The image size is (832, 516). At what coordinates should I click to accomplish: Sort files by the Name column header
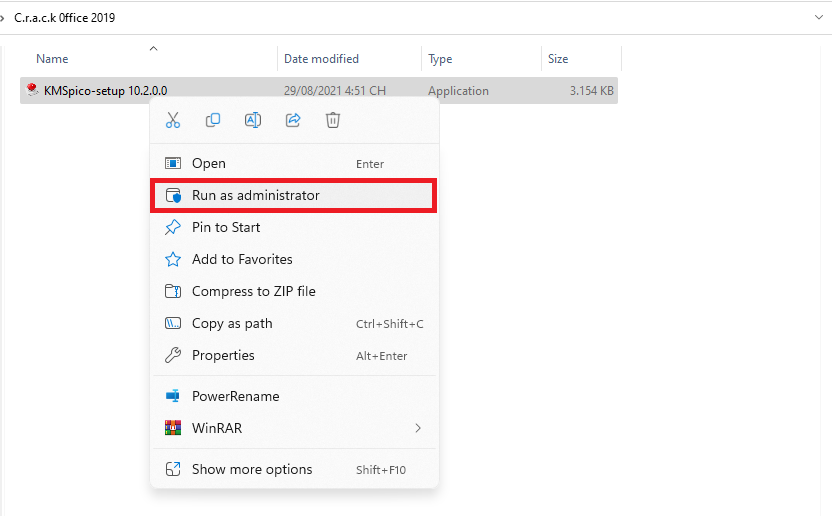pos(52,59)
